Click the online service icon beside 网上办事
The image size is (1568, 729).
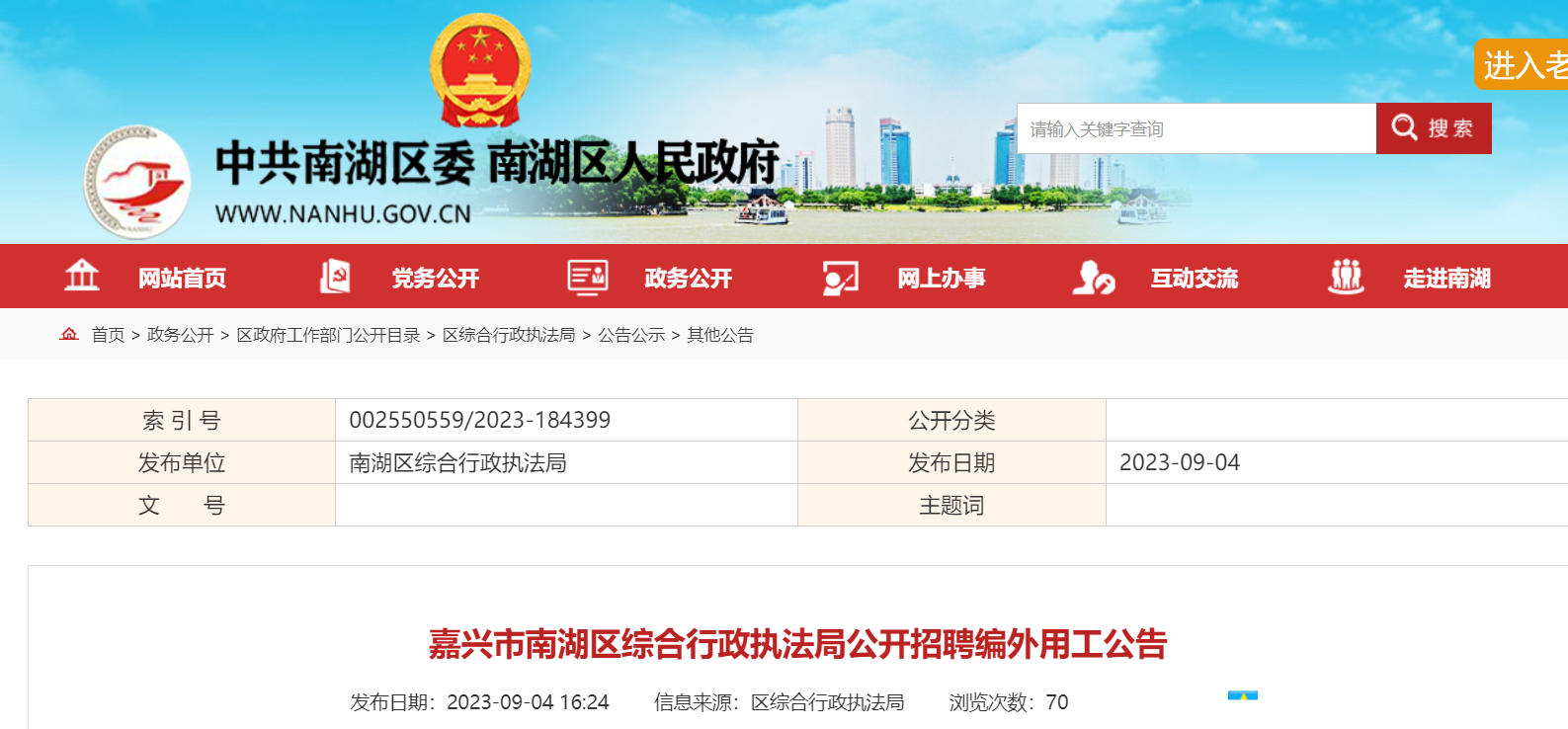point(841,278)
